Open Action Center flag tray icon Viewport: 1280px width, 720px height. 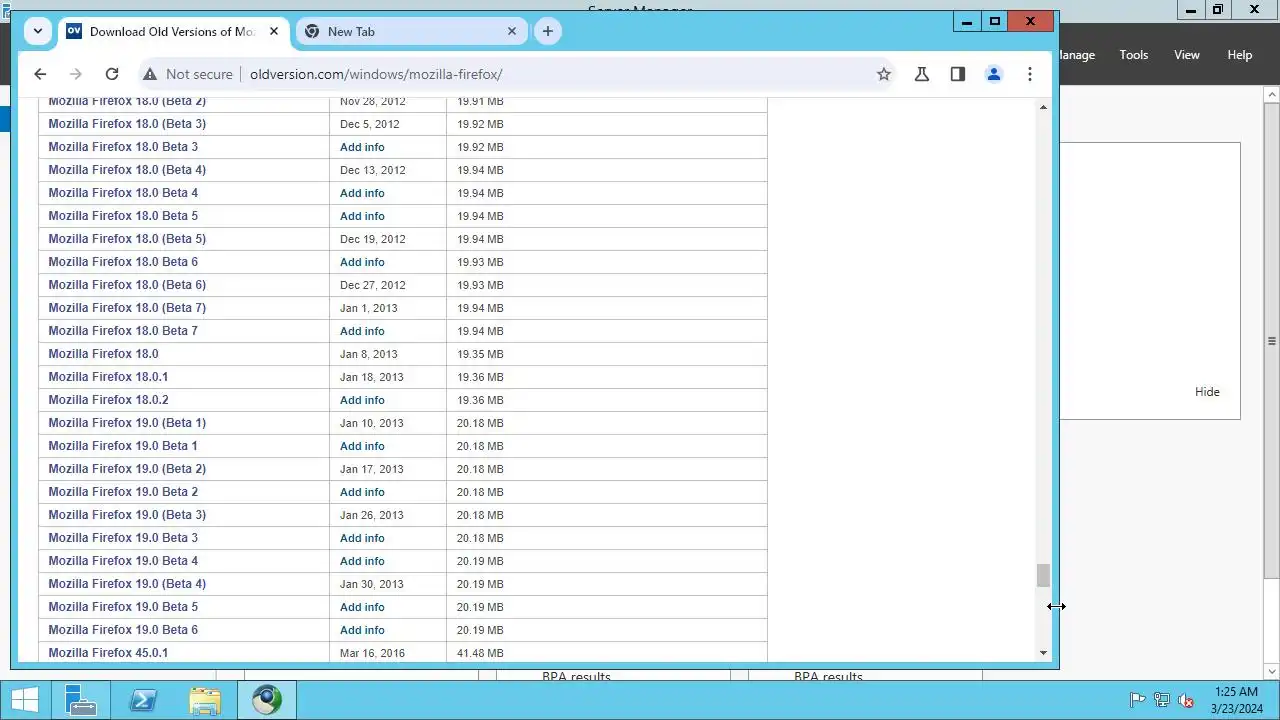[x=1137, y=700]
